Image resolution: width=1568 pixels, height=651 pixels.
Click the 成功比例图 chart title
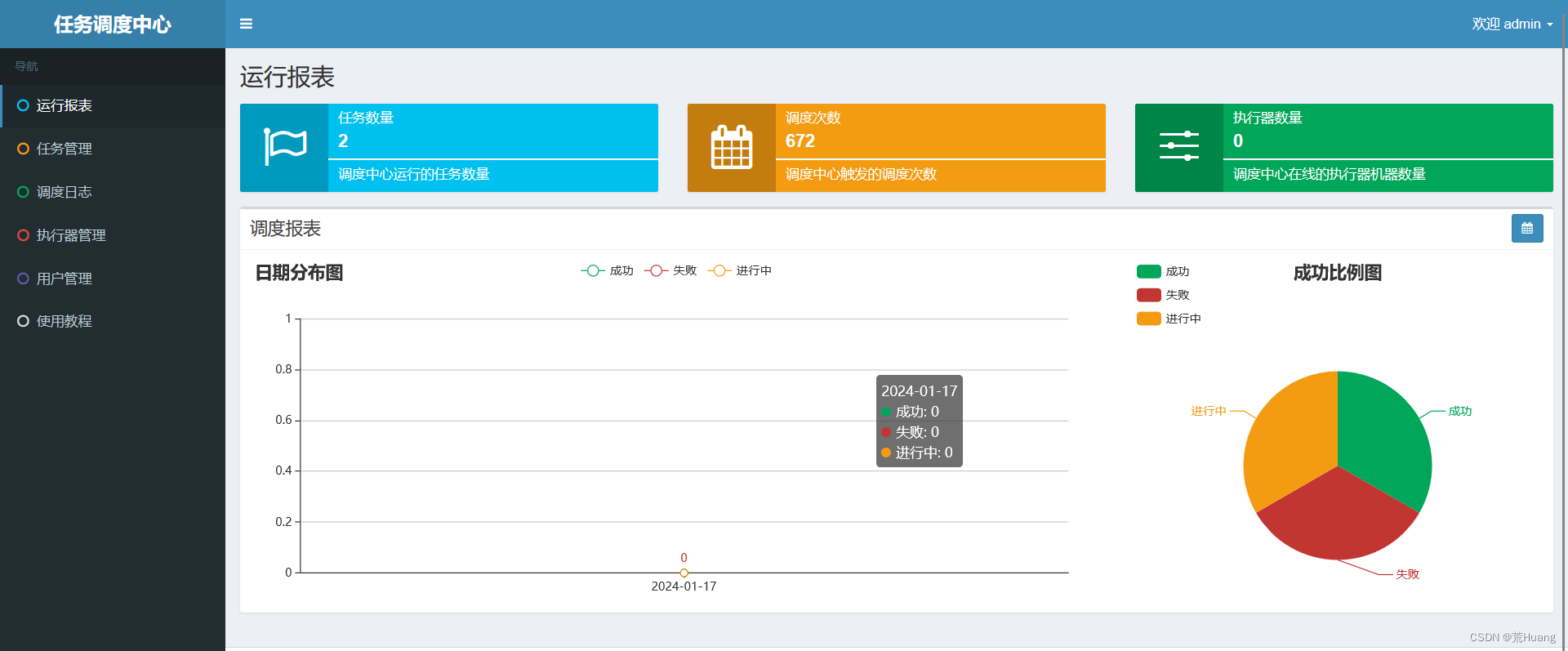click(1338, 273)
